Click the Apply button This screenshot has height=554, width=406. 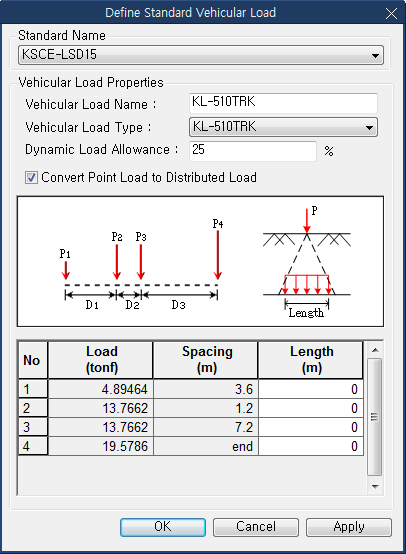pyautogui.click(x=349, y=527)
